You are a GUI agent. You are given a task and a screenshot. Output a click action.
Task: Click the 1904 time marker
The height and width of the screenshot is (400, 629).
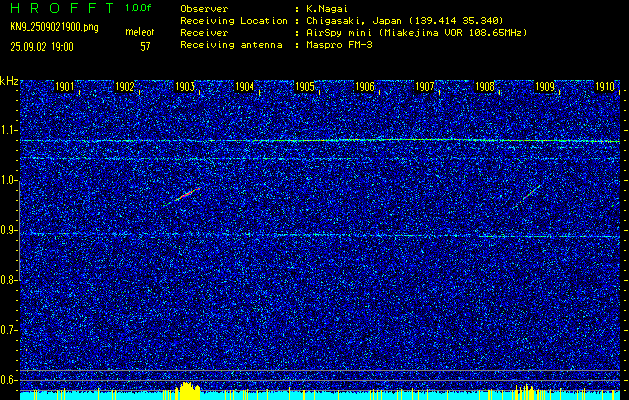244,87
